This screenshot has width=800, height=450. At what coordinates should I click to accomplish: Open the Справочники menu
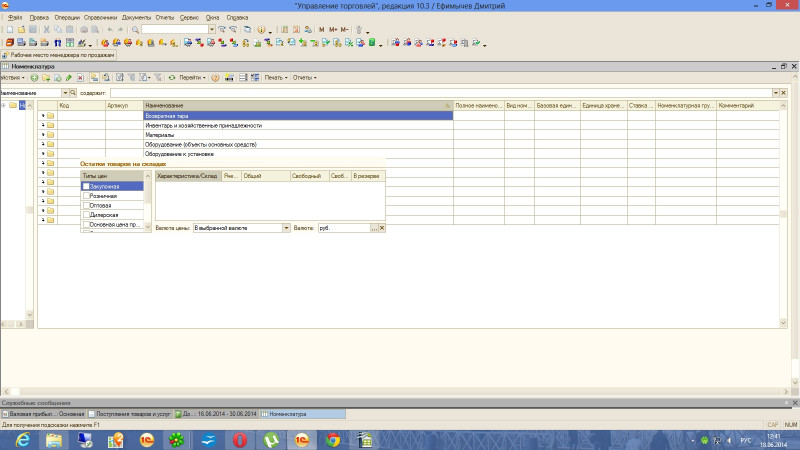[x=101, y=17]
